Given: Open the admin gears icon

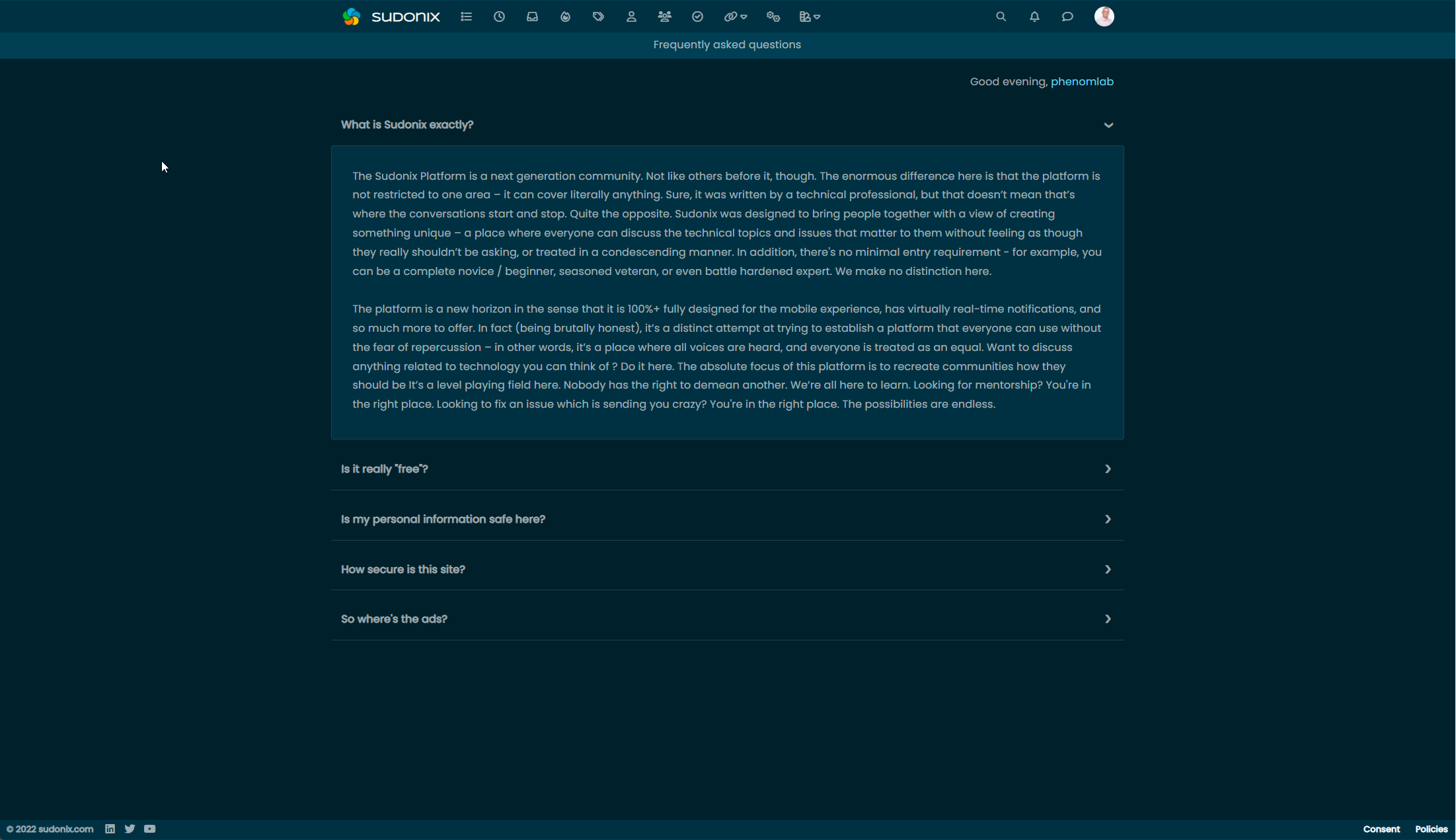Looking at the screenshot, I should (773, 17).
